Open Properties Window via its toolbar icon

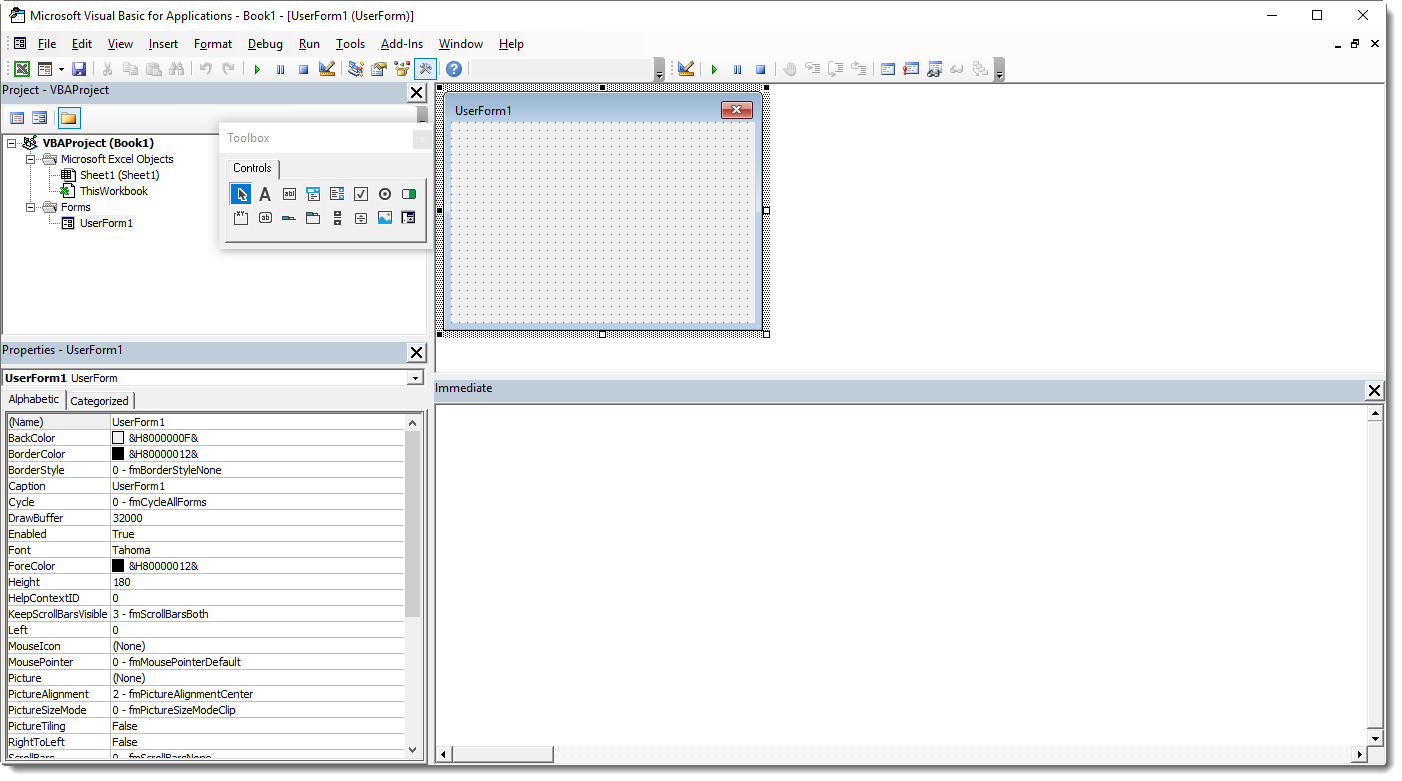379,69
